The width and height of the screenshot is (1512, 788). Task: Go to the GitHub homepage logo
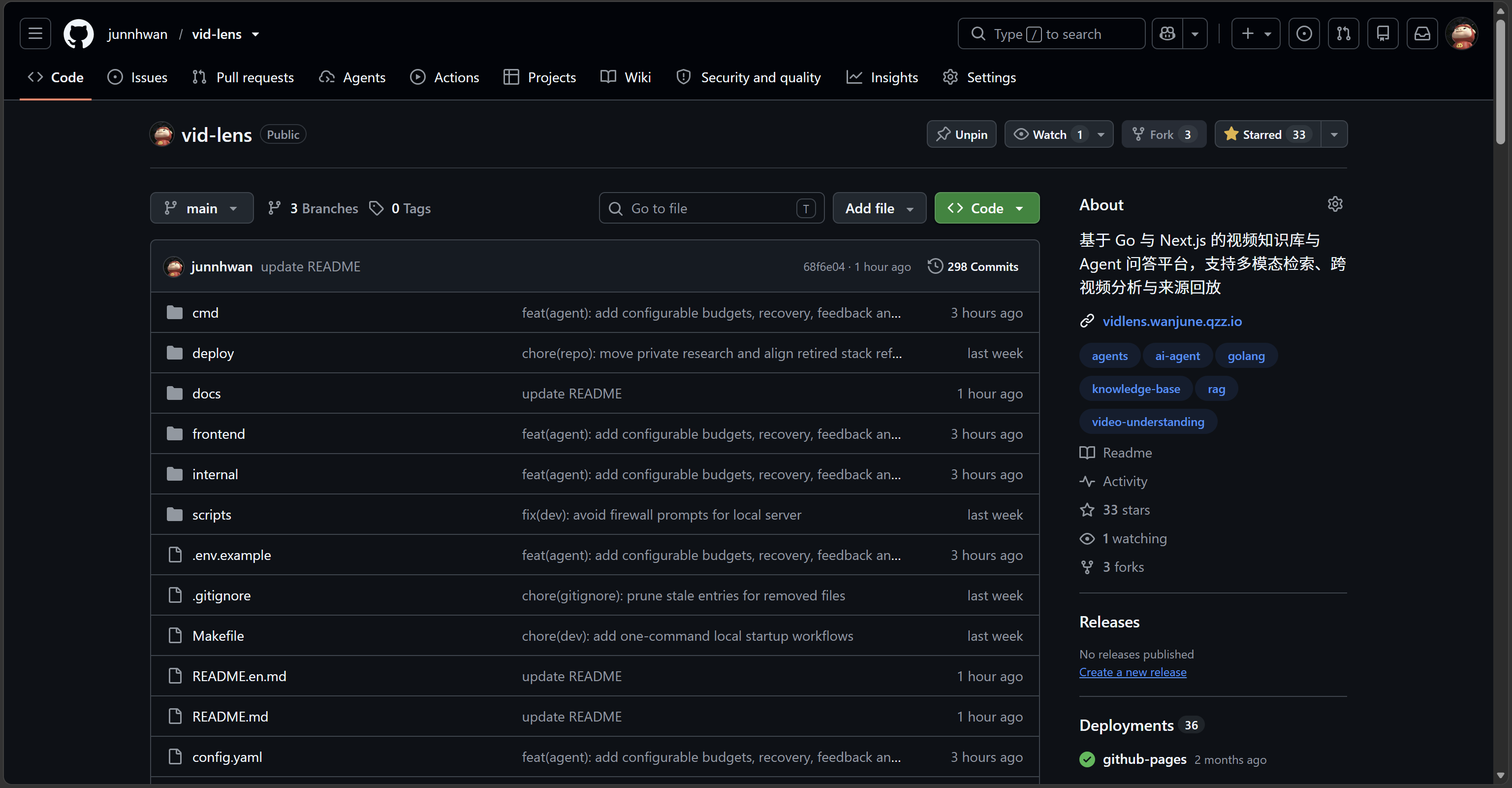coord(78,33)
